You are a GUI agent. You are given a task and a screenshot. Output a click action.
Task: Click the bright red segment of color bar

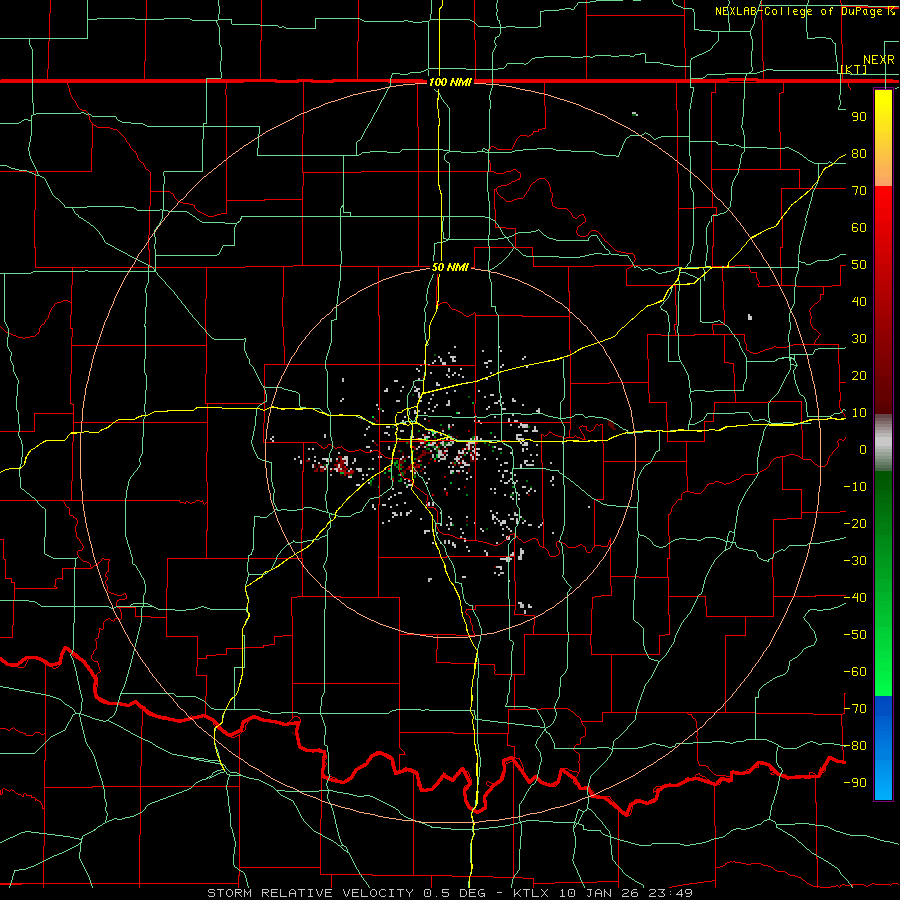tap(883, 212)
